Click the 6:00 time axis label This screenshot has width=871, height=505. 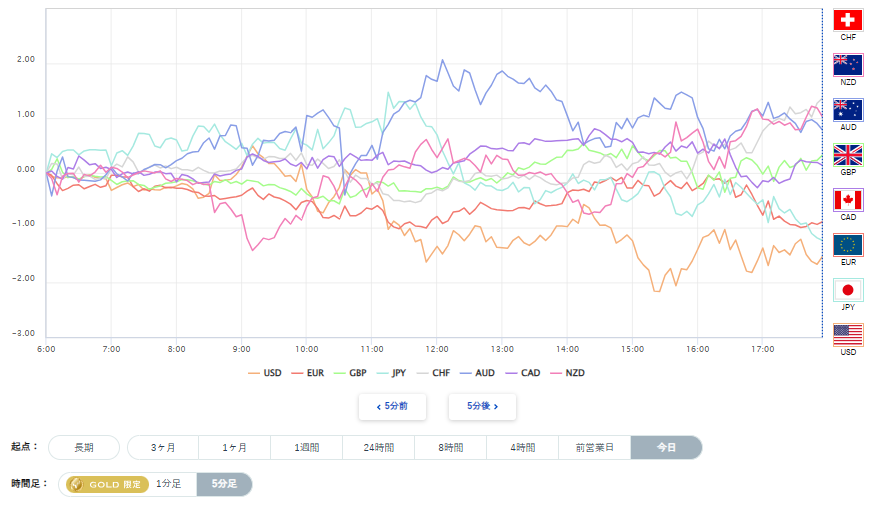point(46,349)
